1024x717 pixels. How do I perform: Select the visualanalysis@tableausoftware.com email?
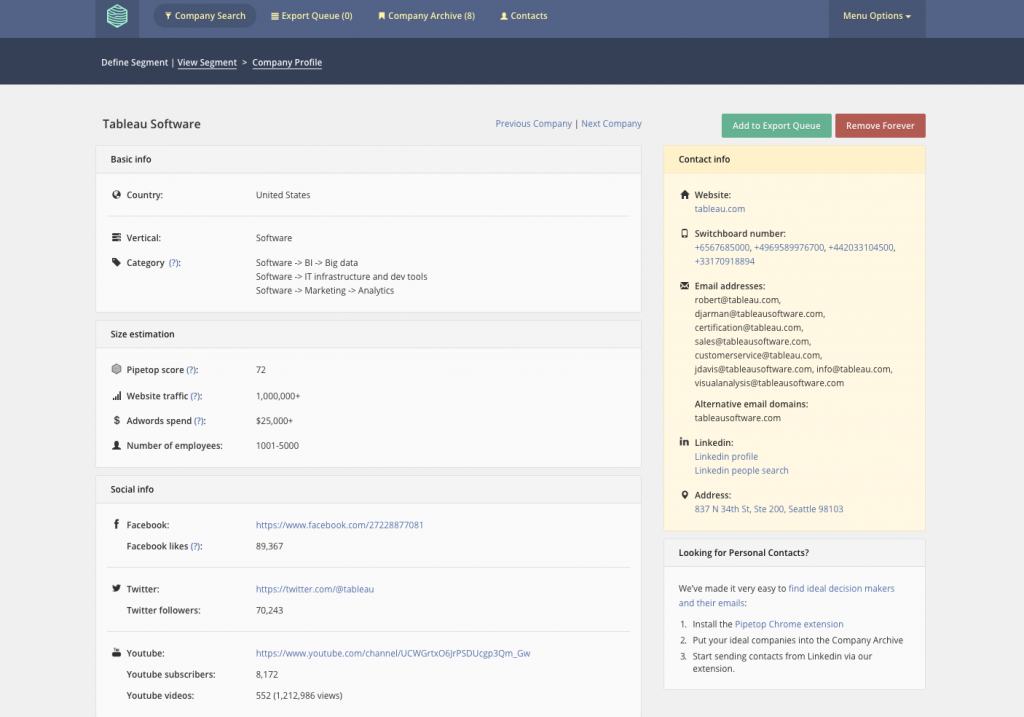pos(769,383)
